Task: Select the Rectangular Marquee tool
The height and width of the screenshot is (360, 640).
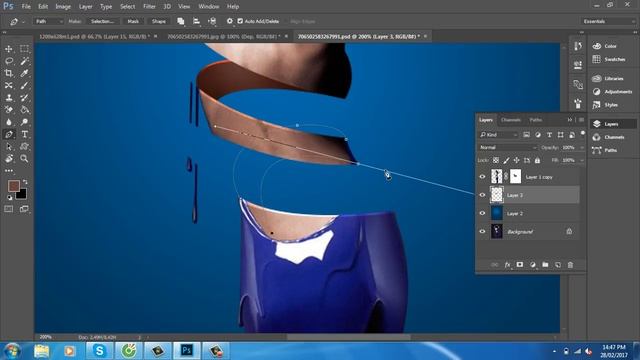Action: point(24,49)
